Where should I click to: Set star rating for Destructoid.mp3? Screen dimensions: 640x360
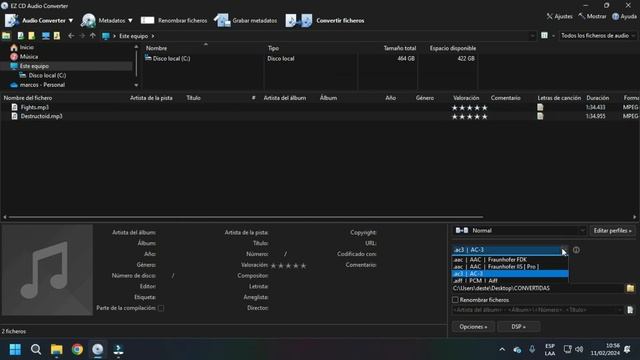(x=469, y=117)
